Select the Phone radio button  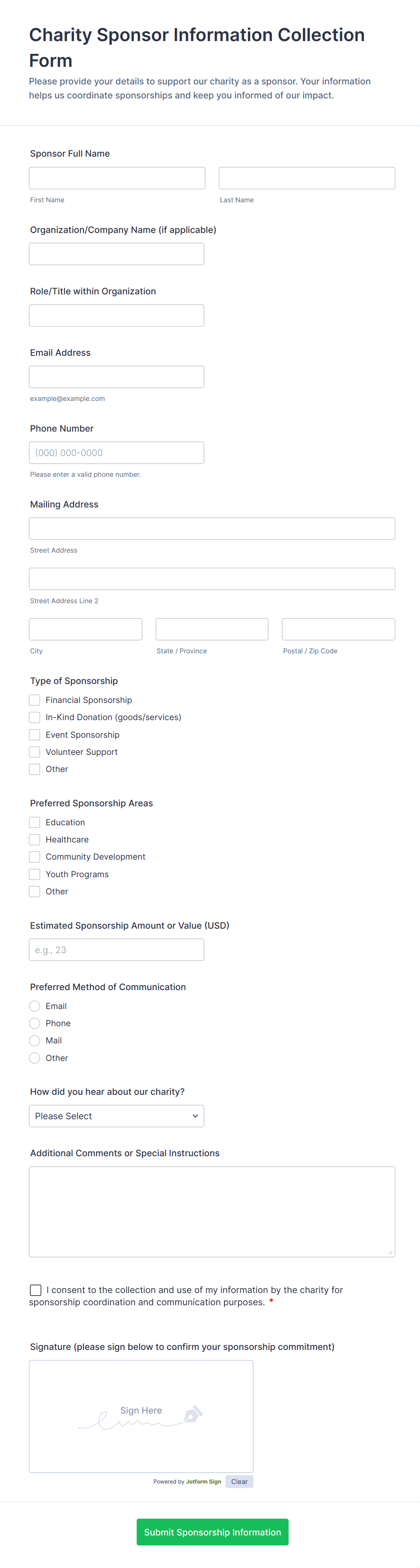35,1023
